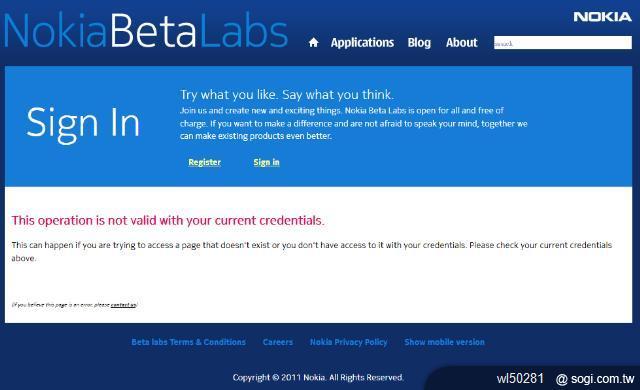Follow the Register link
Image resolution: width=640 pixels, height=390 pixels.
pyautogui.click(x=204, y=162)
